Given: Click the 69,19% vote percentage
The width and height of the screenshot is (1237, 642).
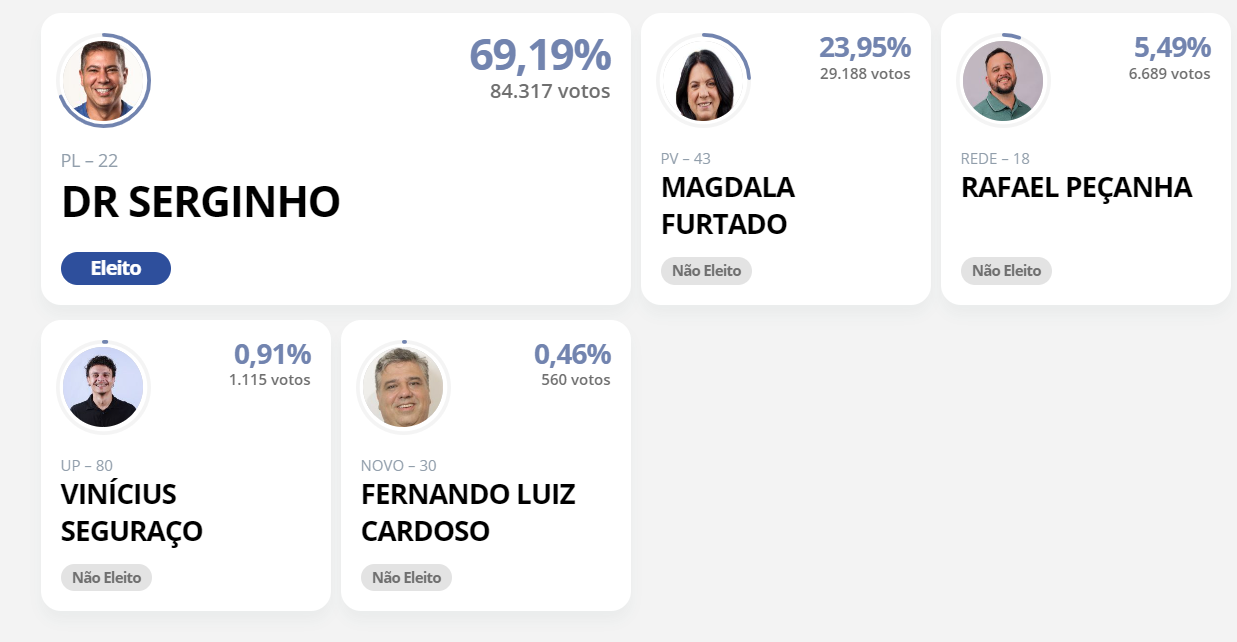Looking at the screenshot, I should pos(540,55).
